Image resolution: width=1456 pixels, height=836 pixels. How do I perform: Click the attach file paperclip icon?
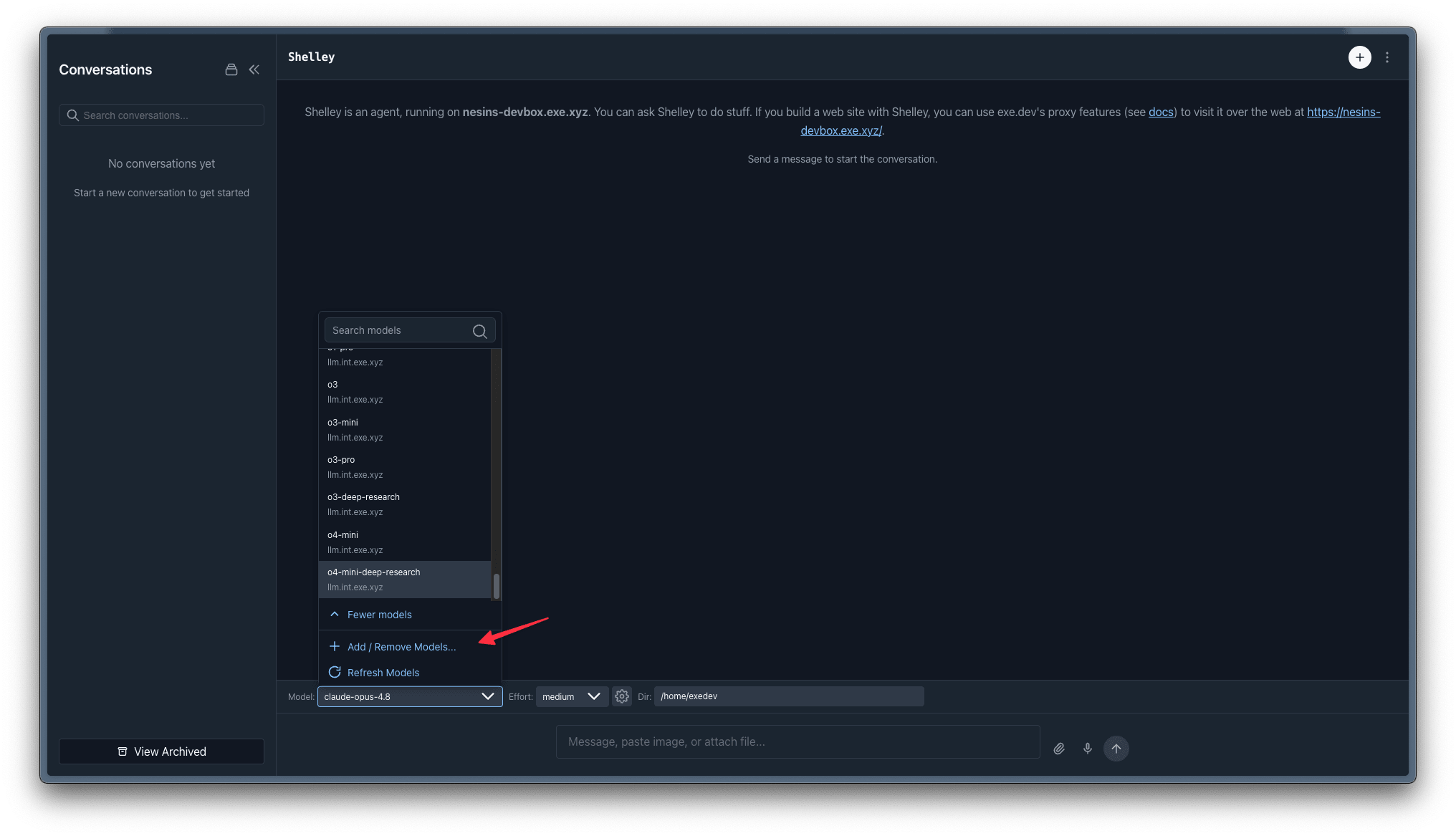(x=1059, y=749)
